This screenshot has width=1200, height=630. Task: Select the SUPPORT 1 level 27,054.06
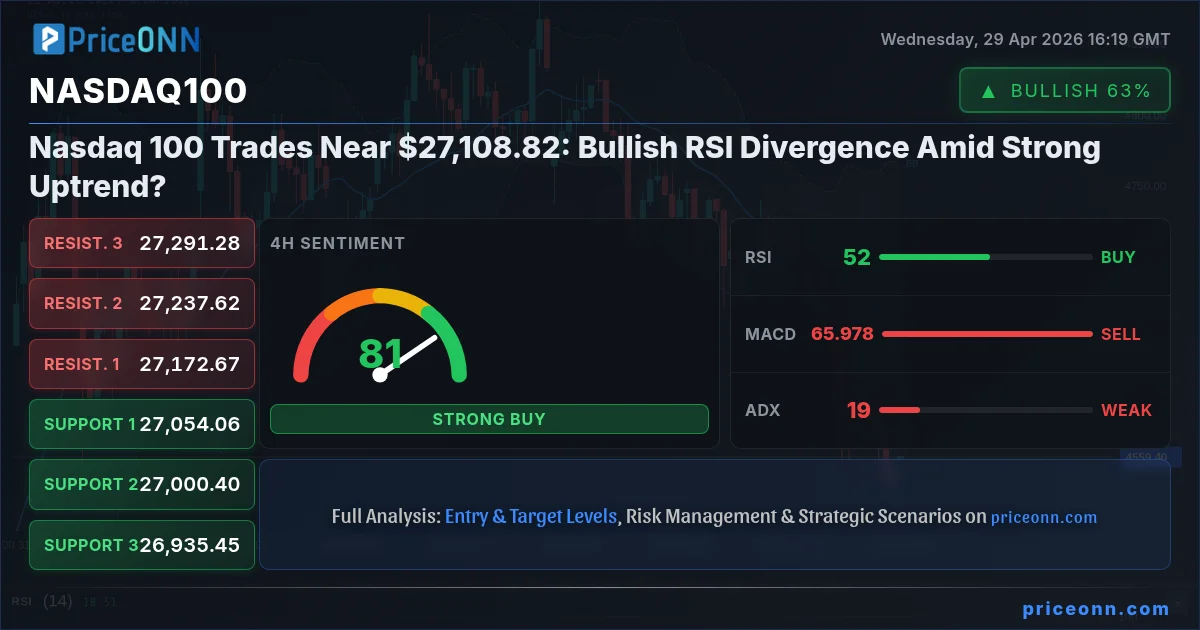tap(142, 424)
